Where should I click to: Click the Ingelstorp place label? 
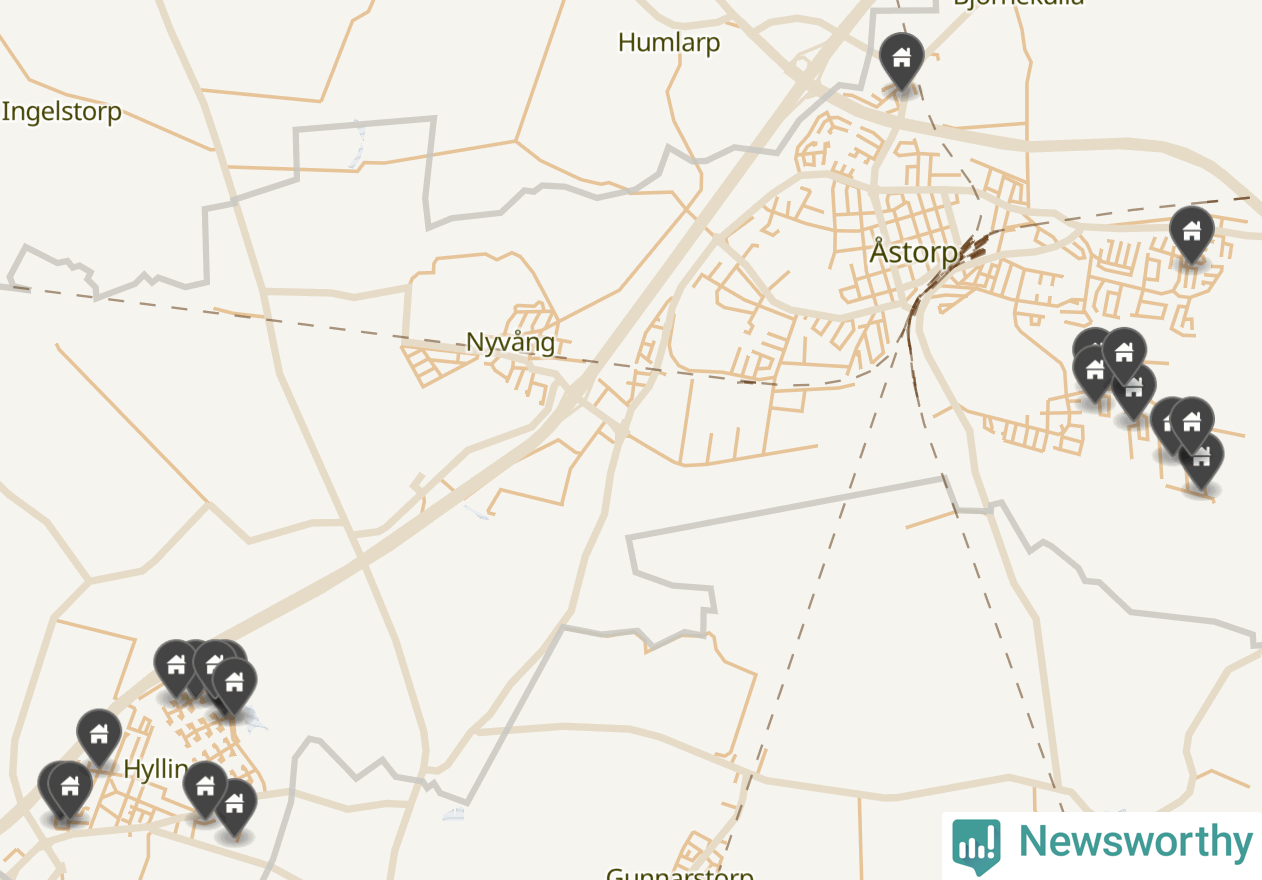point(62,111)
